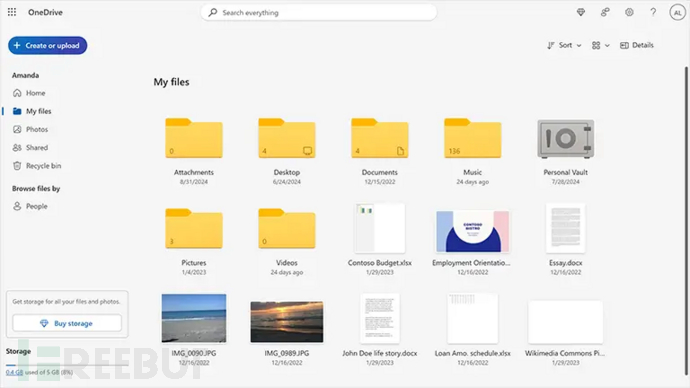This screenshot has width=690, height=388.
Task: Open the Settings gear icon
Action: tap(629, 12)
